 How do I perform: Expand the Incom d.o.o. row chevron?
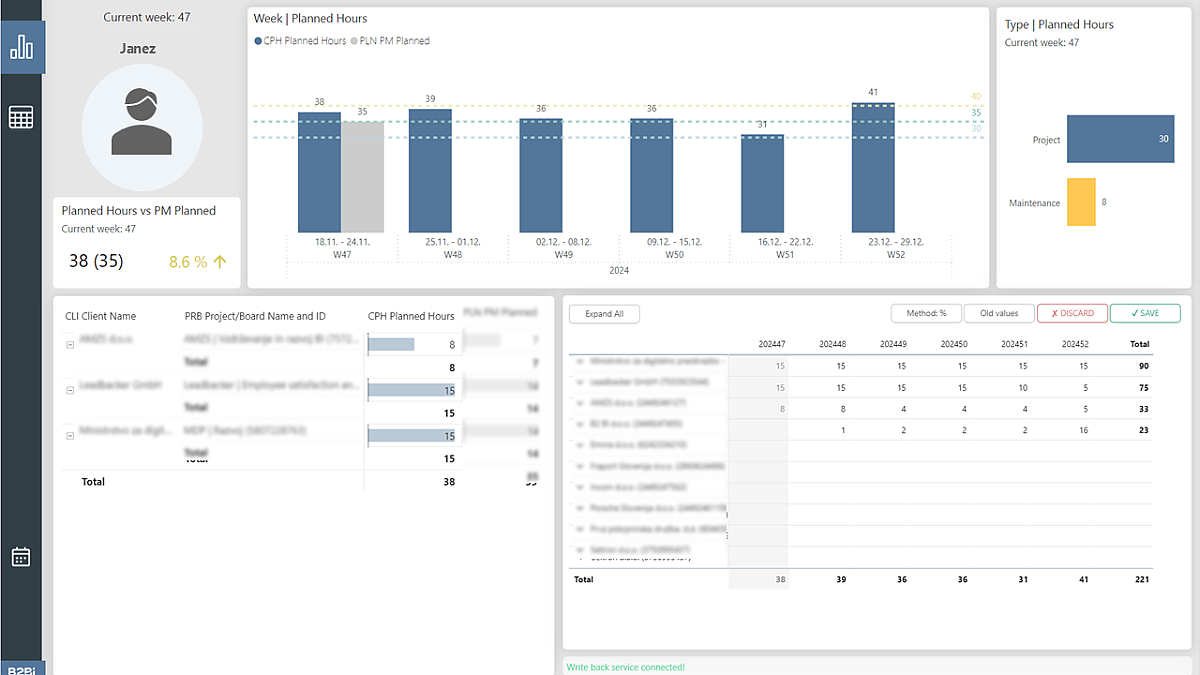tap(581, 489)
